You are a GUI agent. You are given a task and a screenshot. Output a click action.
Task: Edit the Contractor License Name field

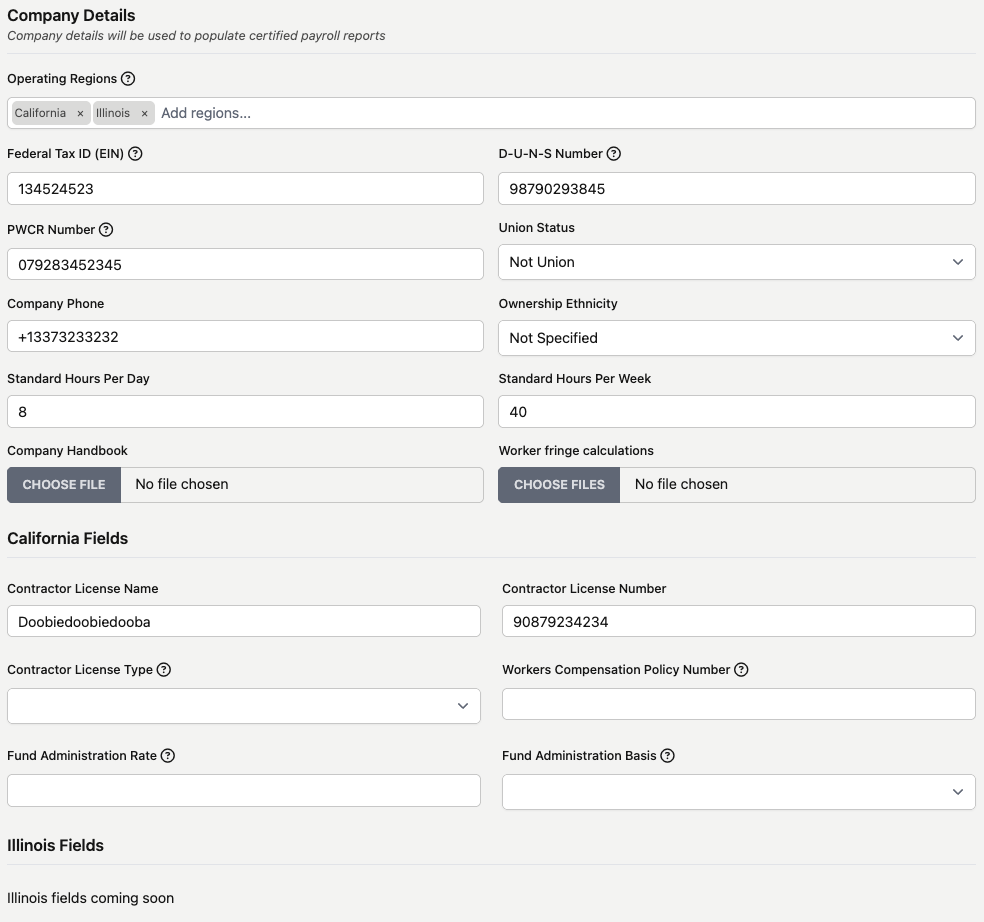click(244, 621)
